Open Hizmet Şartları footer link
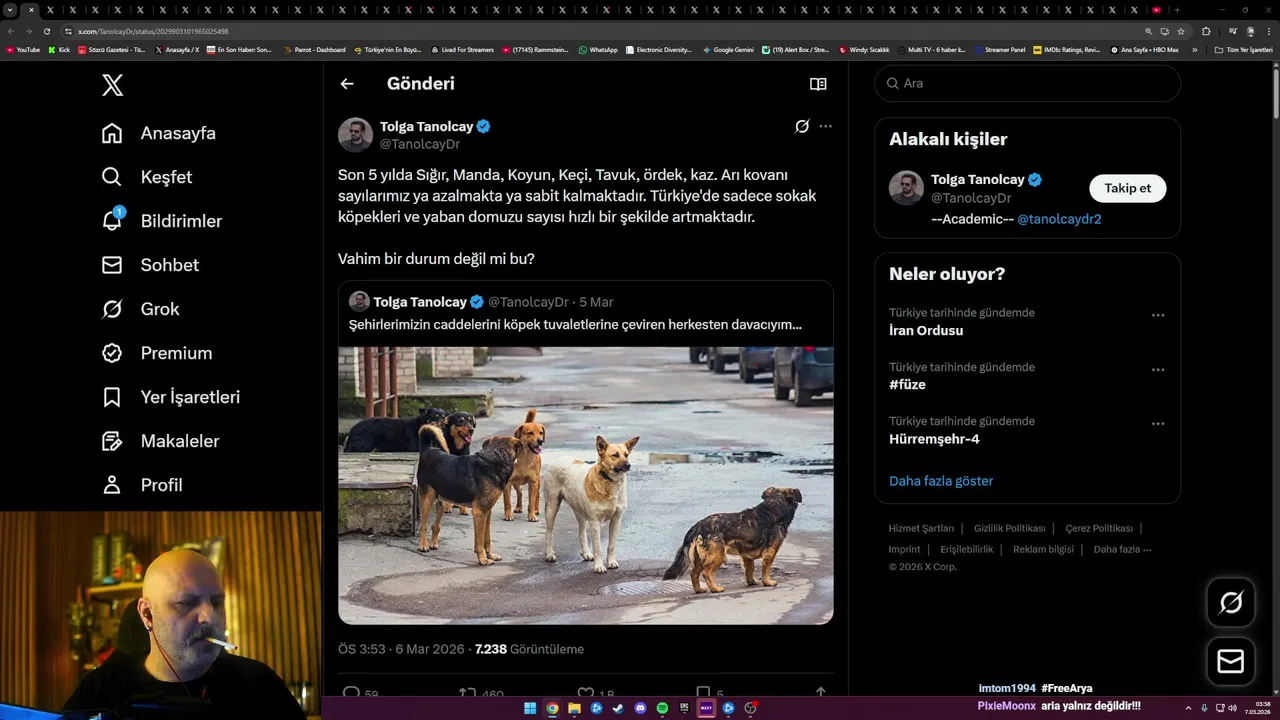This screenshot has width=1280, height=720. pyautogui.click(x=921, y=528)
